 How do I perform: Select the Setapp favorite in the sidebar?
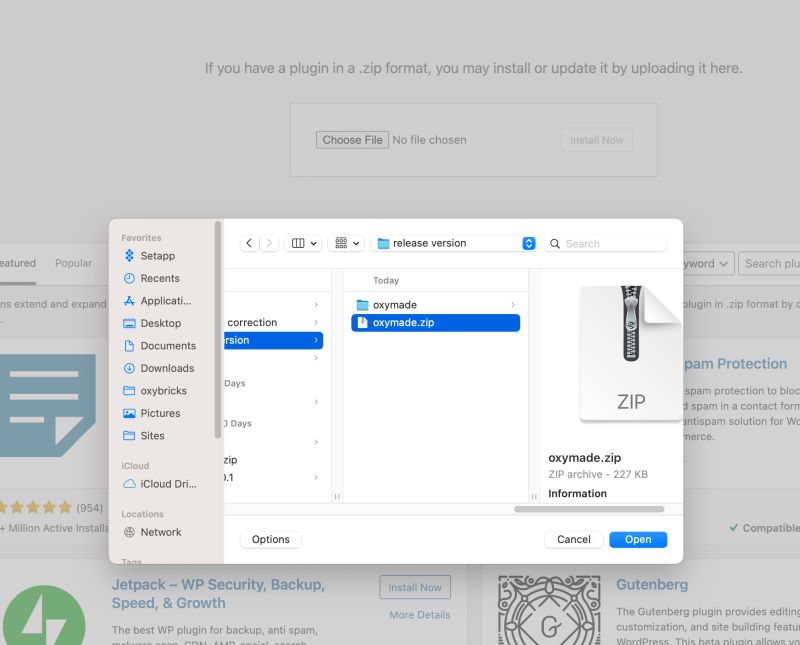160,256
